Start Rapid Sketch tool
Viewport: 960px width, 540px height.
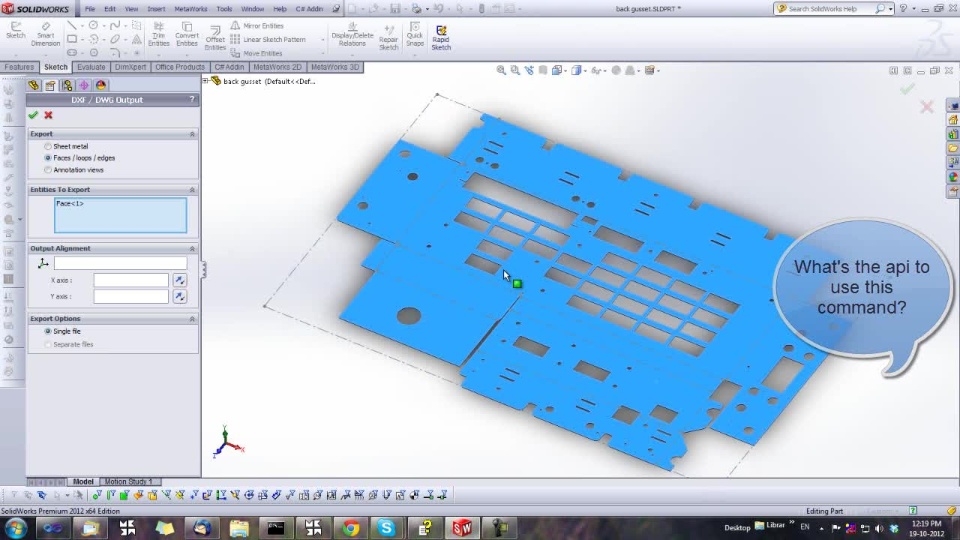click(x=441, y=37)
